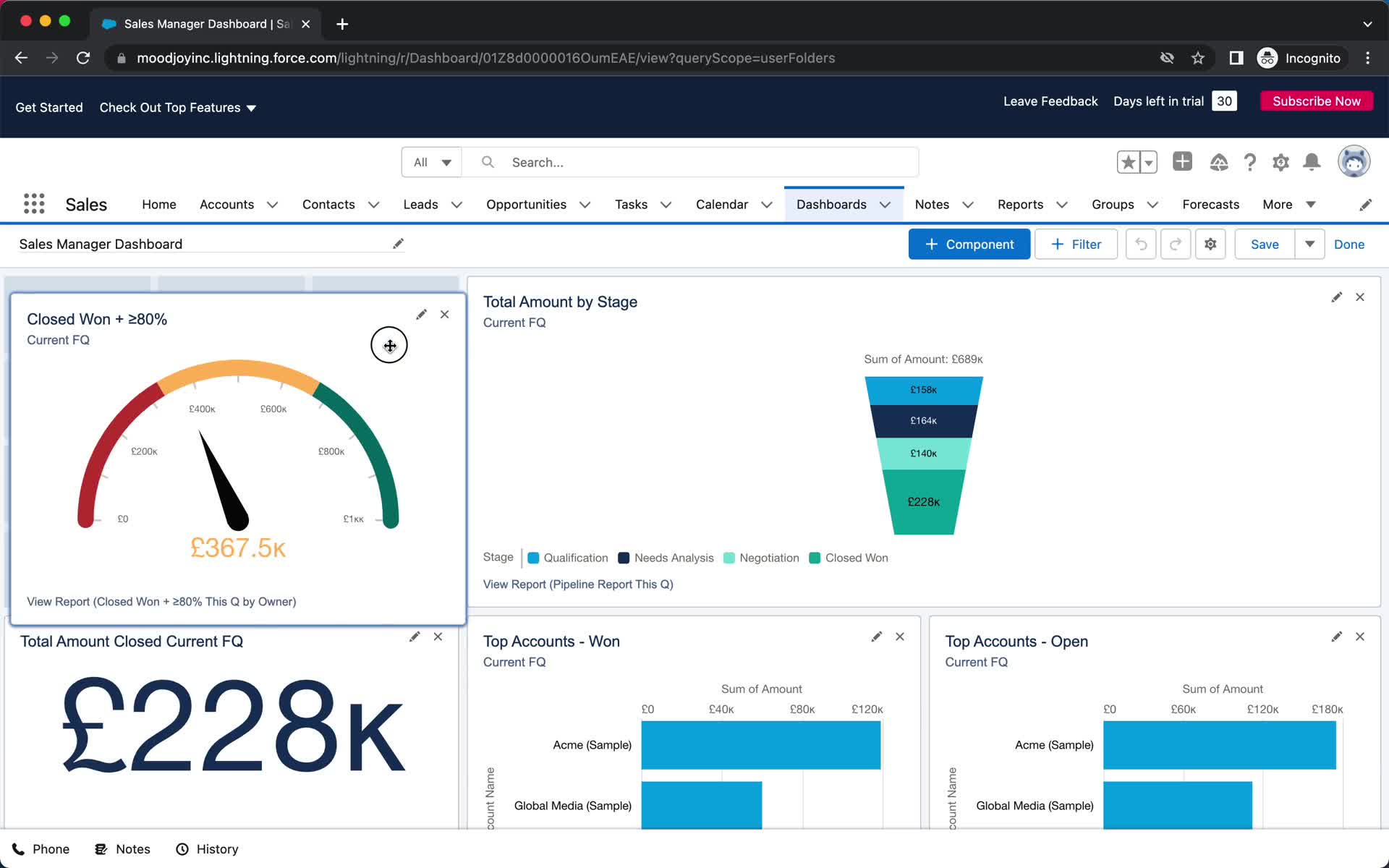Screen dimensions: 1389x868
Task: Edit the Total Amount Closed Current FQ component
Action: [415, 637]
